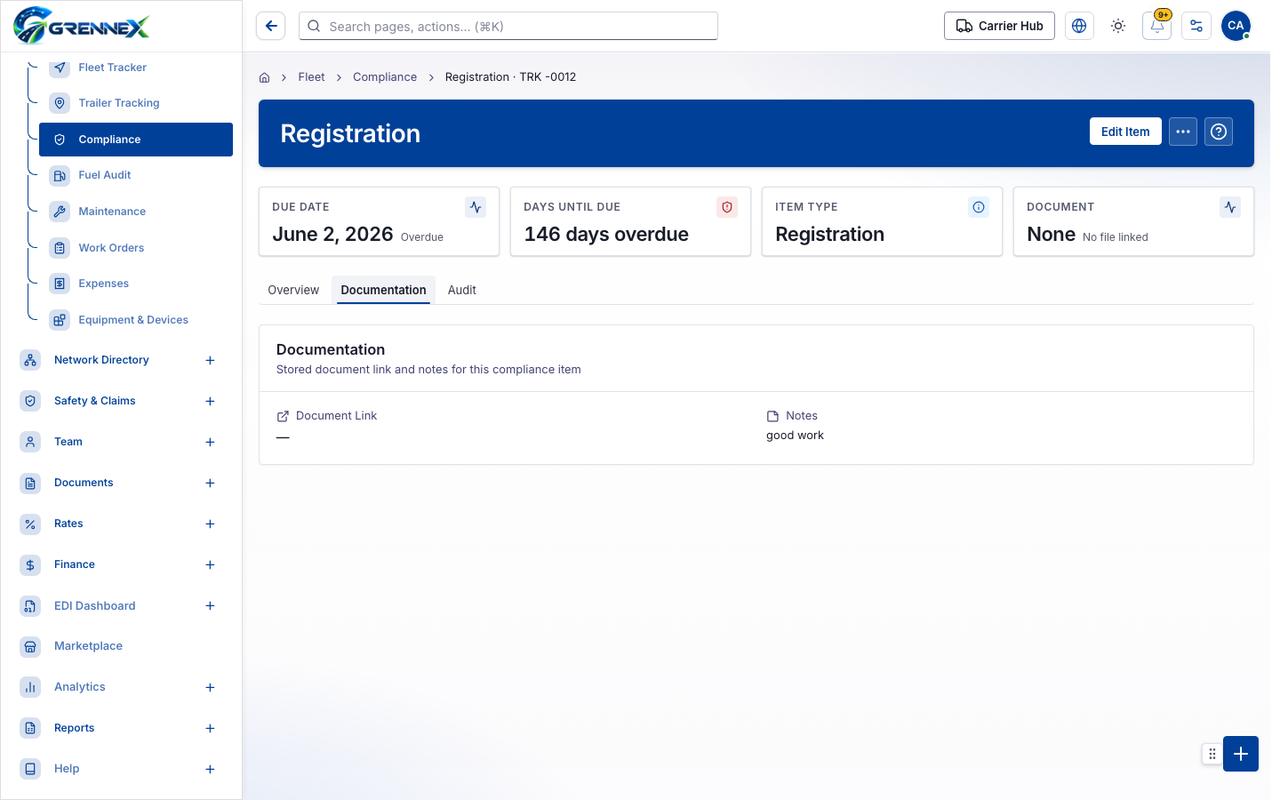Open Fleet Tracker in sidebar
The width and height of the screenshot is (1280, 800).
point(136,67)
